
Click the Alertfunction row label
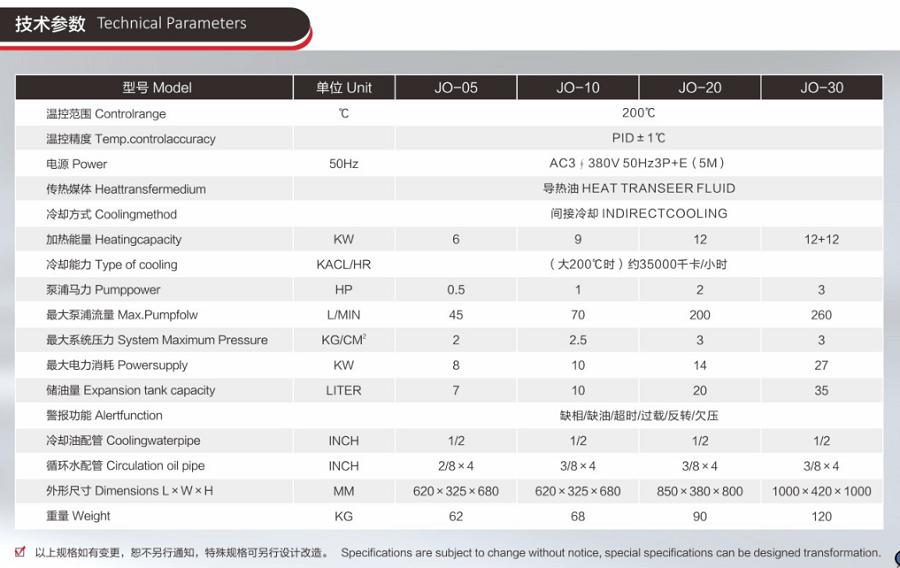coord(104,415)
